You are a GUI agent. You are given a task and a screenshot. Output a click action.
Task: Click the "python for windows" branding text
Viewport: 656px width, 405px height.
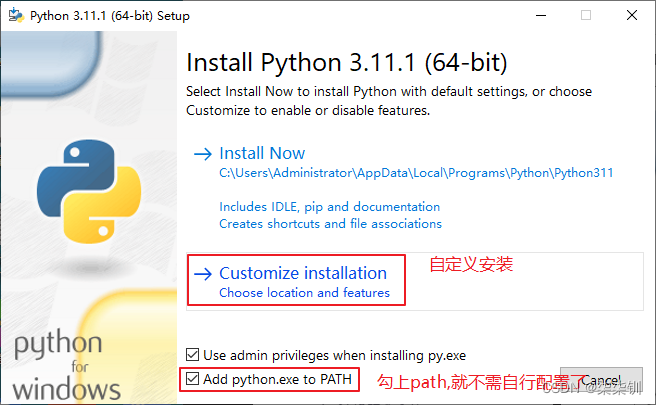[66, 366]
